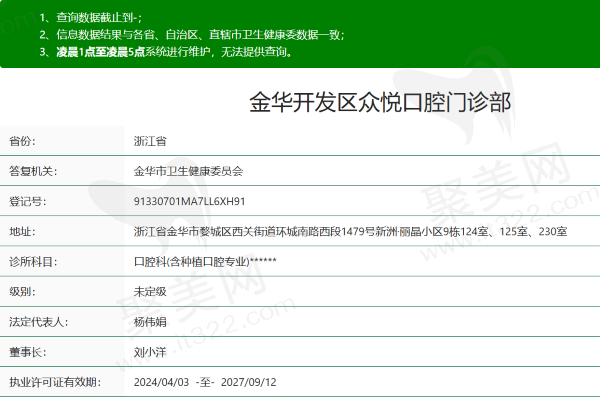Click the value 未定级
The image size is (600, 399).
click(x=150, y=292)
